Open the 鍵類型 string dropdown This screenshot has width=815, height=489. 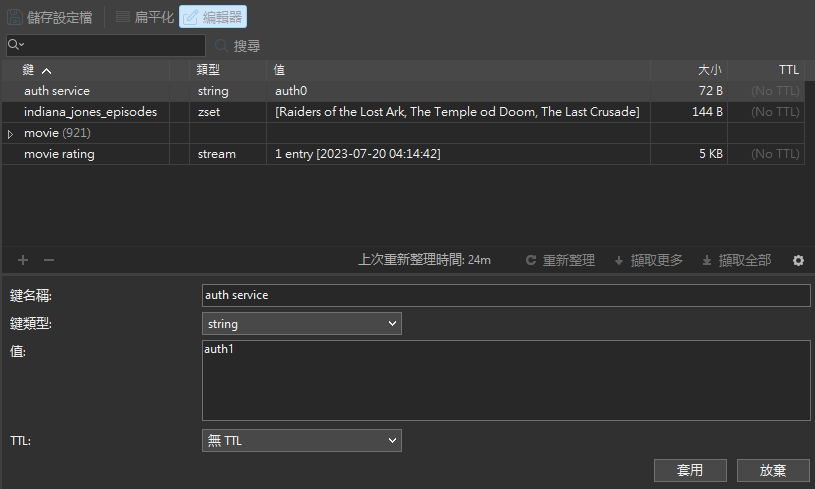click(x=301, y=324)
